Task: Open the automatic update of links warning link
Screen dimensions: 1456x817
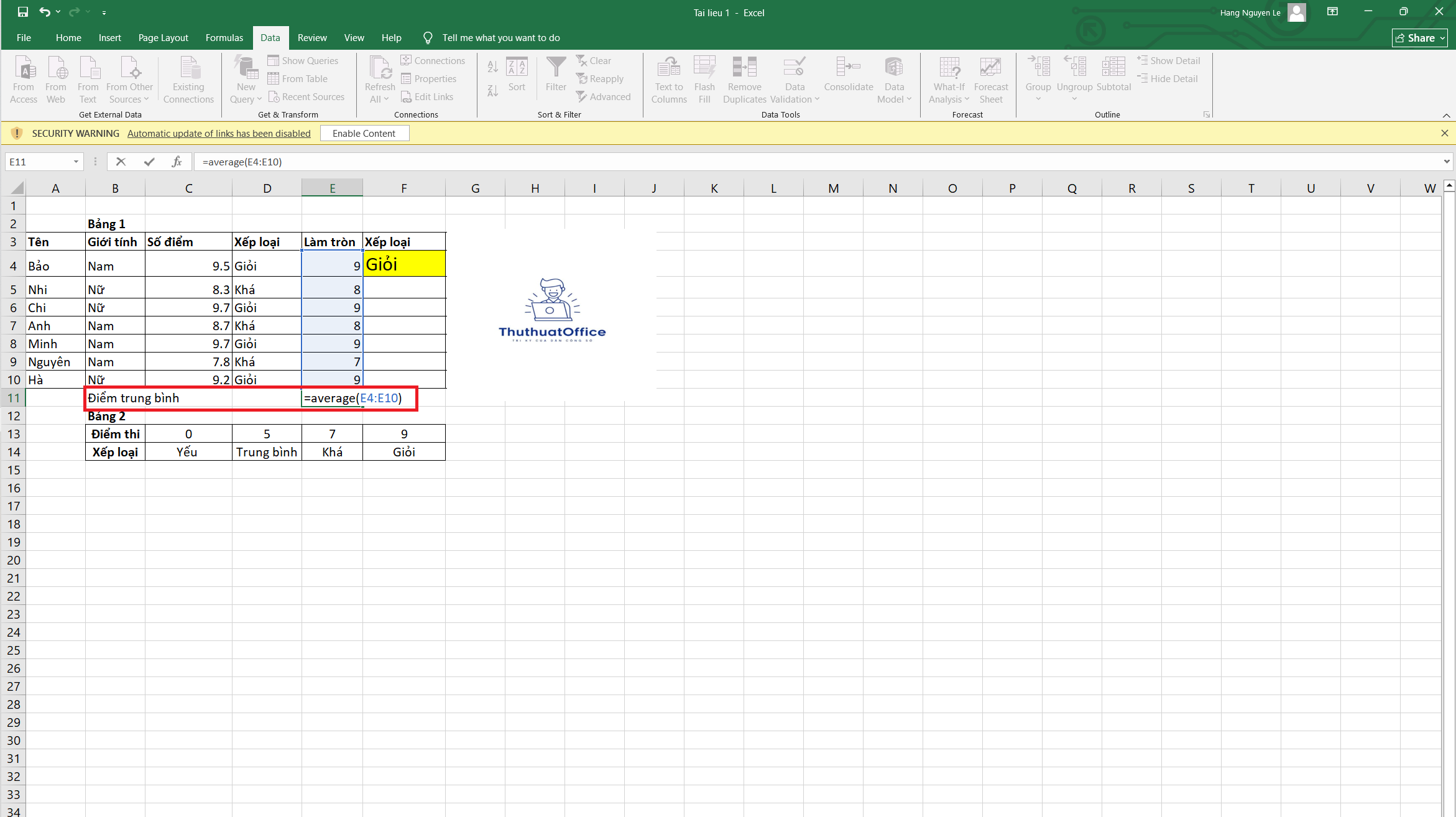Action: click(x=219, y=133)
